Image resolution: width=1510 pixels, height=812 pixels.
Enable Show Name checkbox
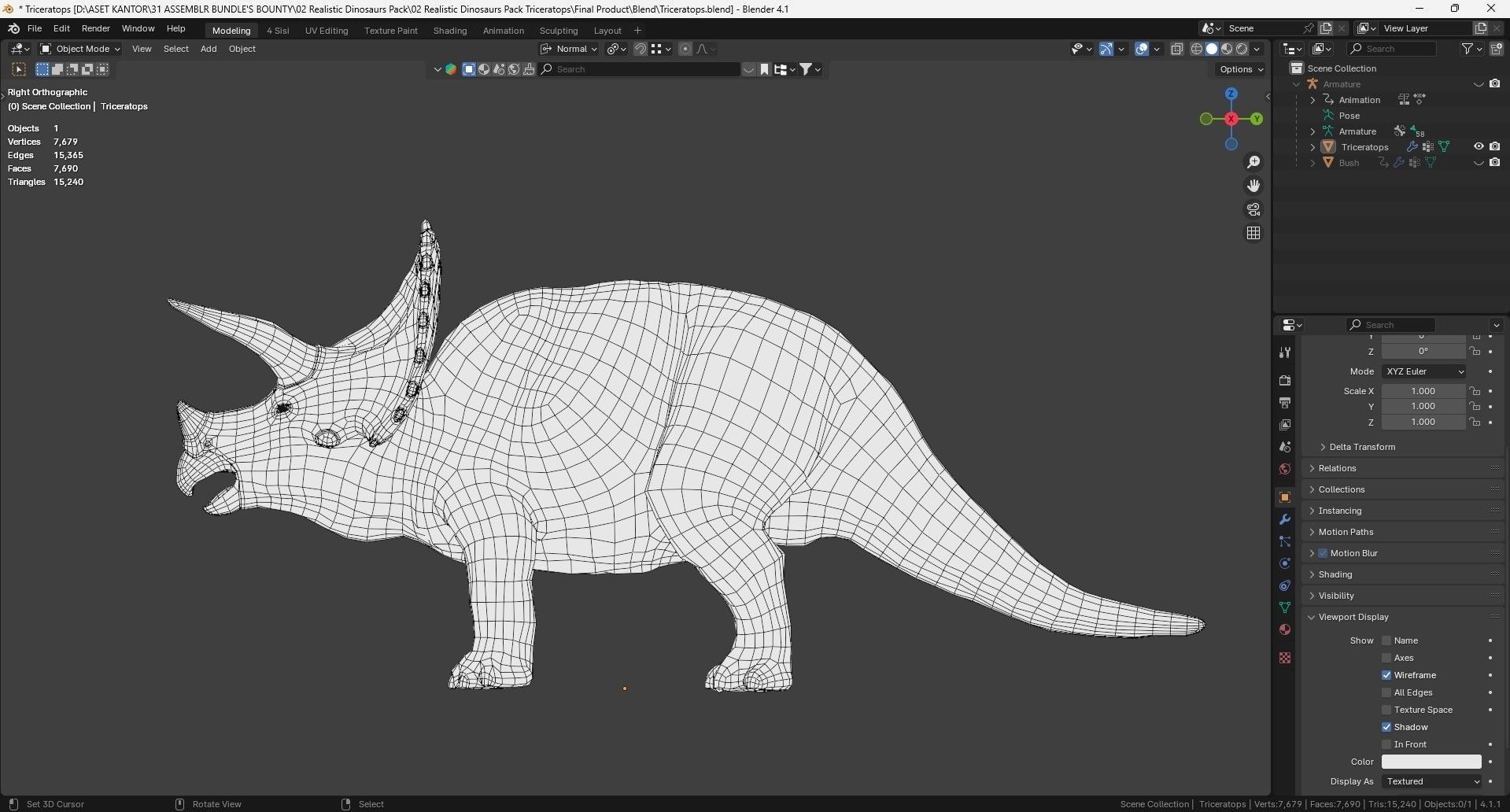(x=1386, y=640)
